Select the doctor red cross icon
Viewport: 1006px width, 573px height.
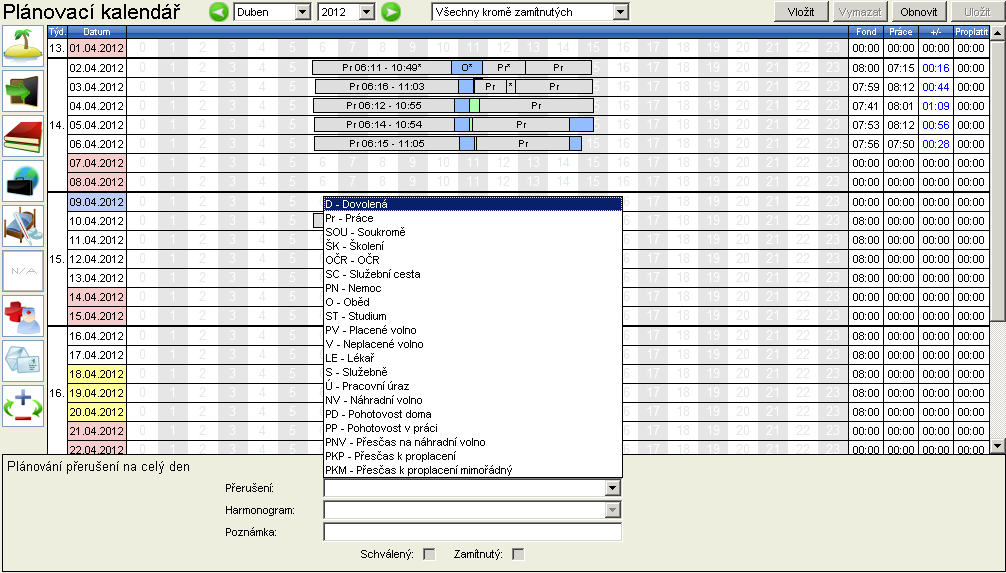pos(23,316)
